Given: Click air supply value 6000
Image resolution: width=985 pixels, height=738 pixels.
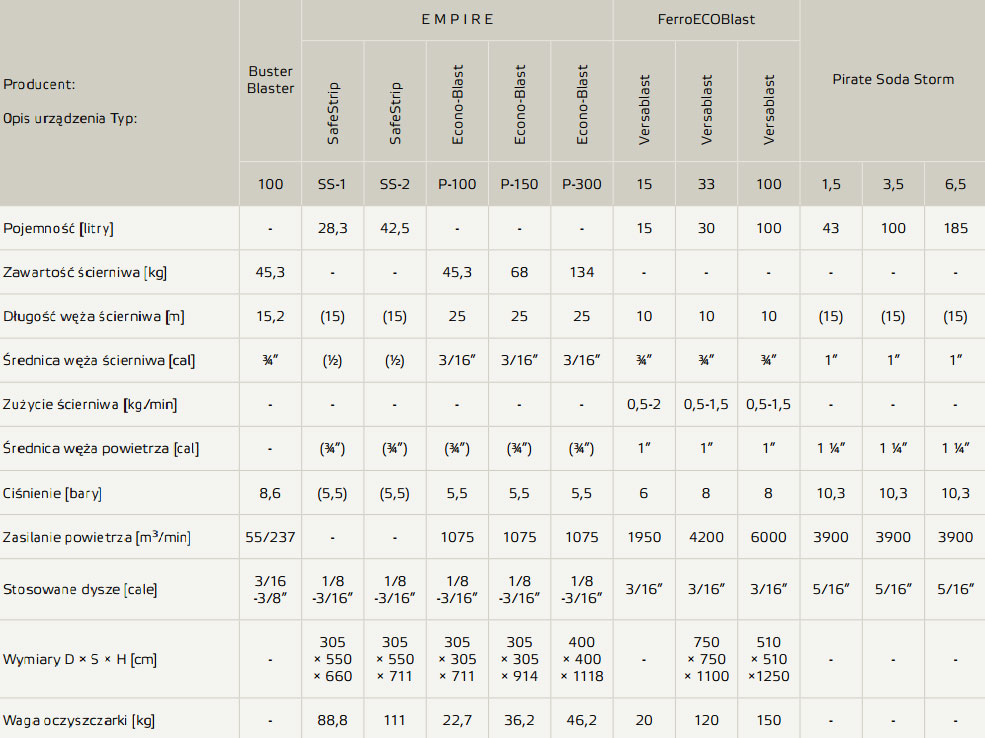Looking at the screenshot, I should pos(768,537).
